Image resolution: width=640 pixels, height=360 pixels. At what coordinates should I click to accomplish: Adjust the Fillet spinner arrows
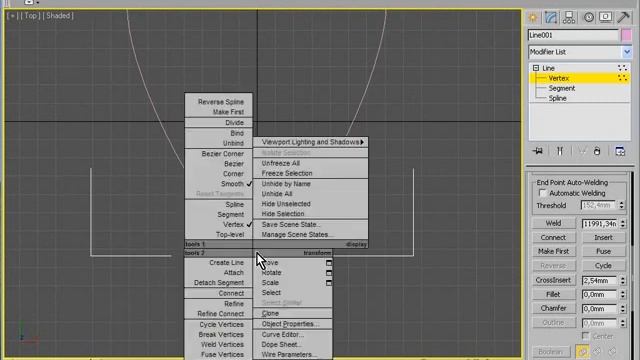click(622, 294)
